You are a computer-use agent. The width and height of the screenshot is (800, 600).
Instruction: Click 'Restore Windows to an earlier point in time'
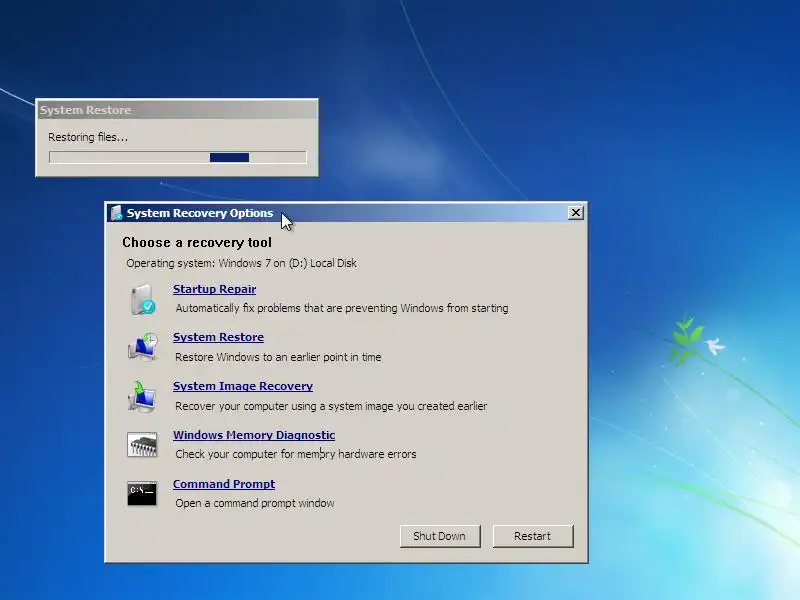point(278,357)
